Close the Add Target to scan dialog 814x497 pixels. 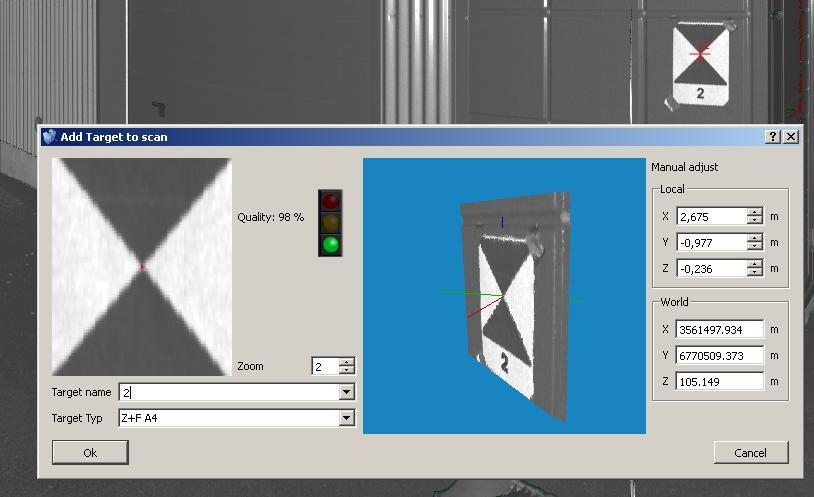tap(791, 137)
